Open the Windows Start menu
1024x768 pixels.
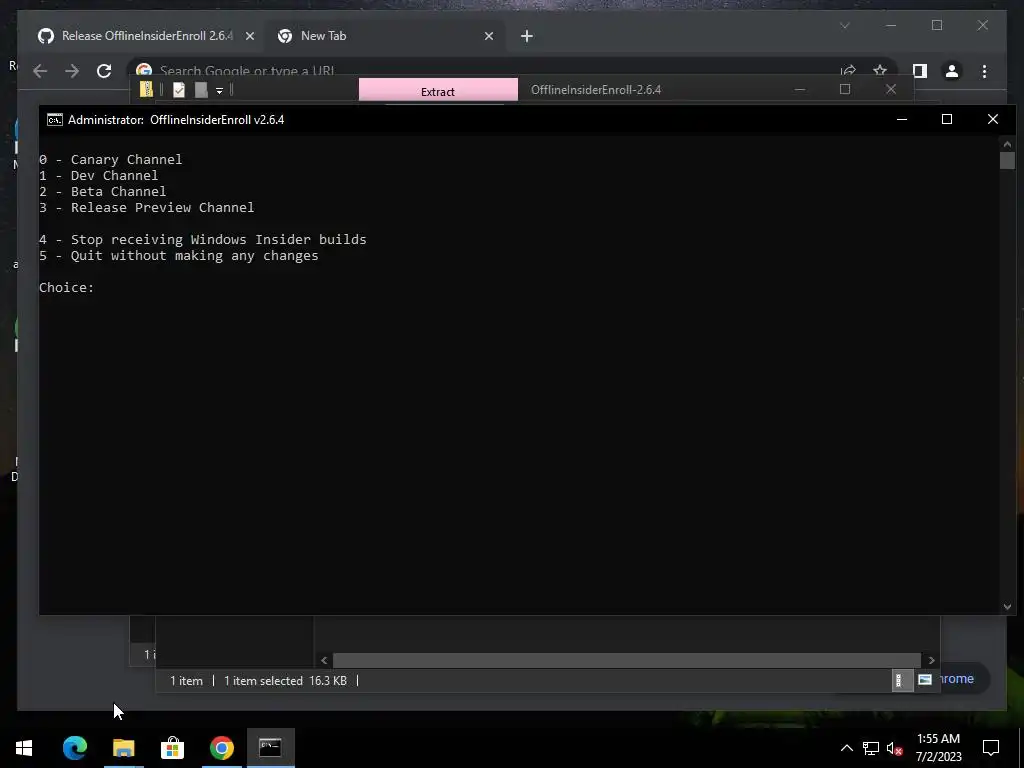(24, 748)
